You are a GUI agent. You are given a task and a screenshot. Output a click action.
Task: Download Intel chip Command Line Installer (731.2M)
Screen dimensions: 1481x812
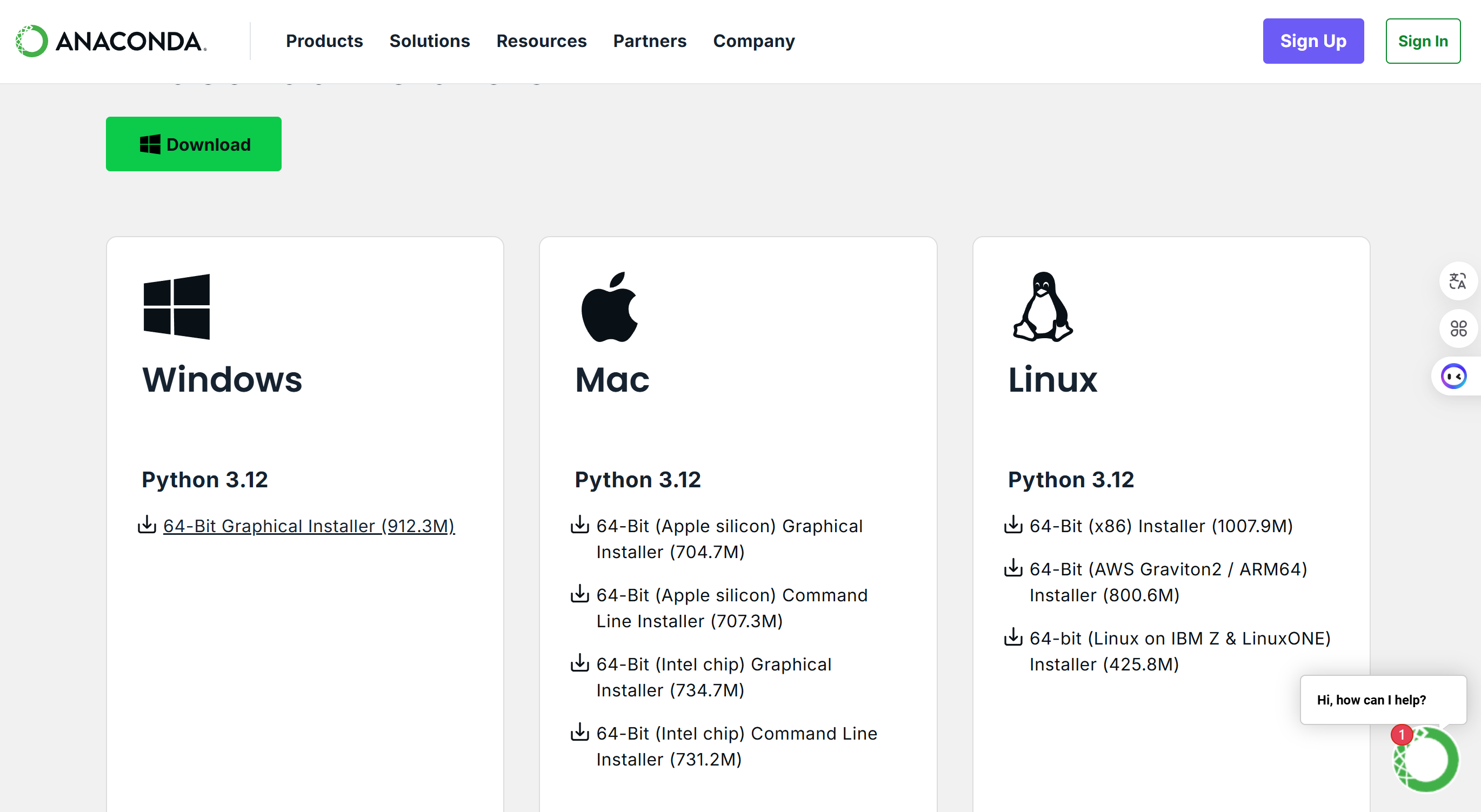[x=737, y=746]
